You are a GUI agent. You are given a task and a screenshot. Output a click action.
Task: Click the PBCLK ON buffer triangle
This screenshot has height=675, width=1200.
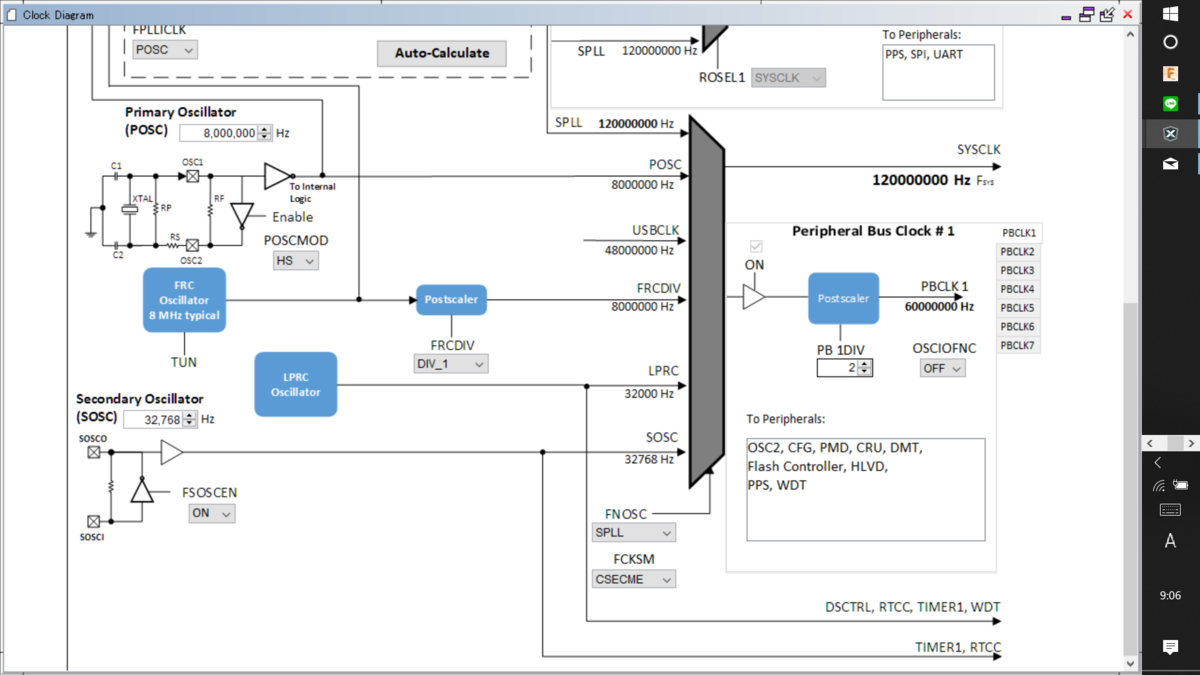[754, 297]
